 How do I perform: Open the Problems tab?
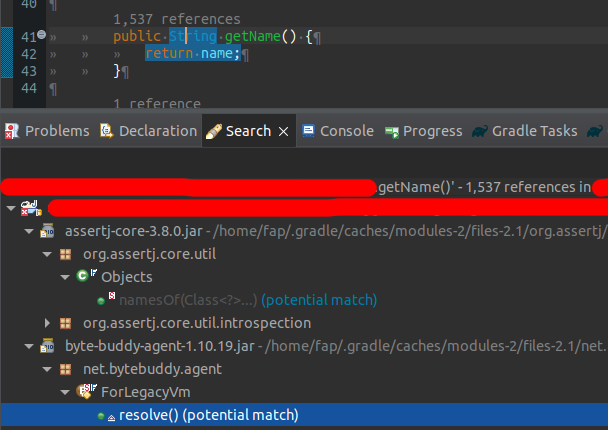coord(47,131)
